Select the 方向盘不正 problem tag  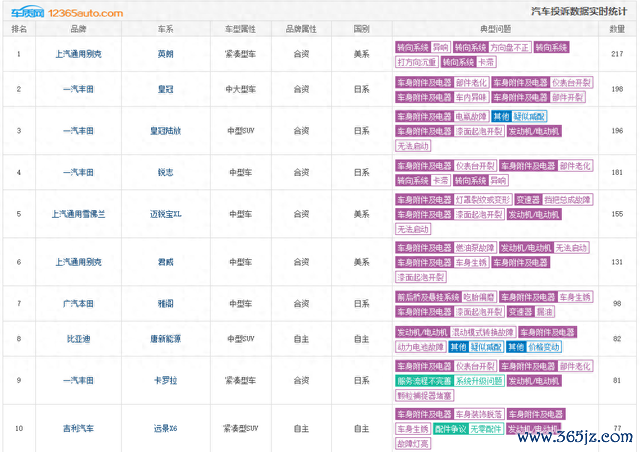tap(509, 47)
